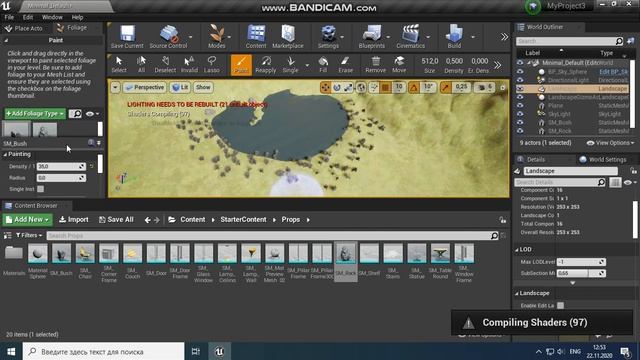
Task: Open the Settings toolbar icon
Action: (x=328, y=36)
